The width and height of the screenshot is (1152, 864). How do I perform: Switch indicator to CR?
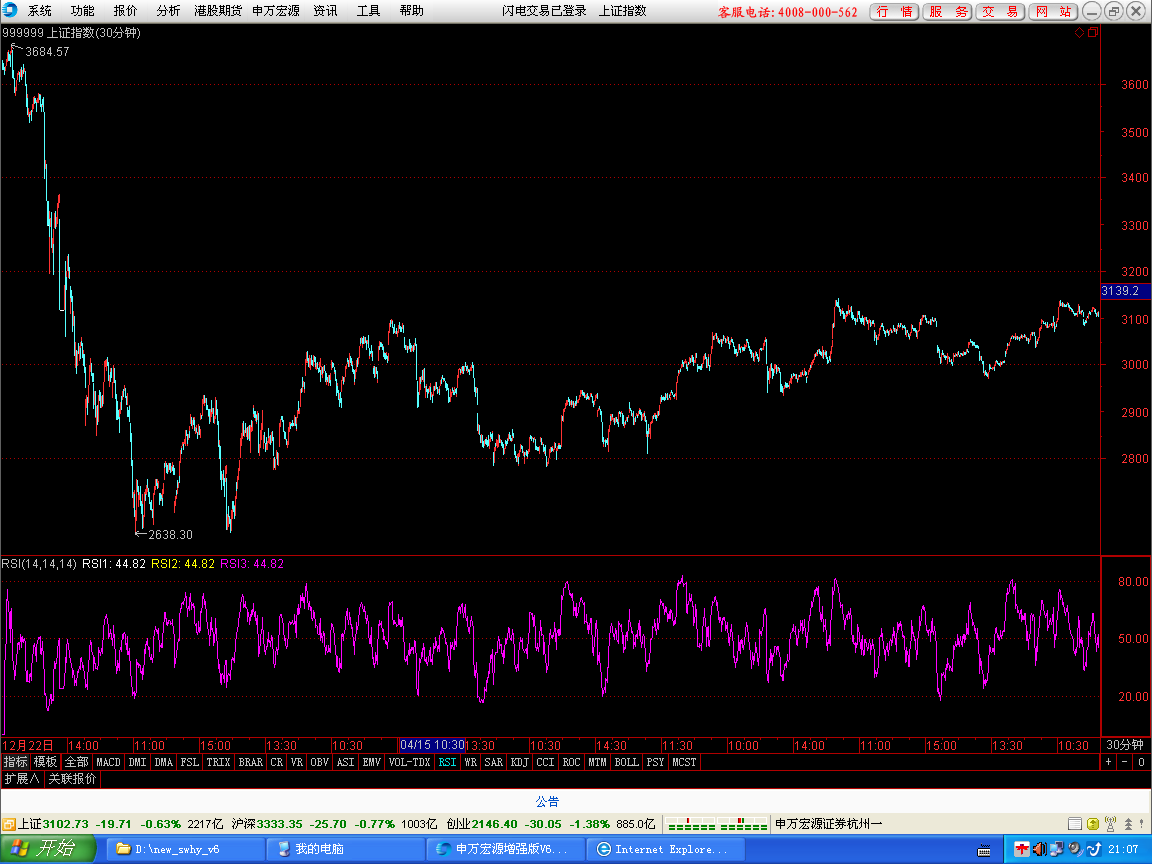277,762
